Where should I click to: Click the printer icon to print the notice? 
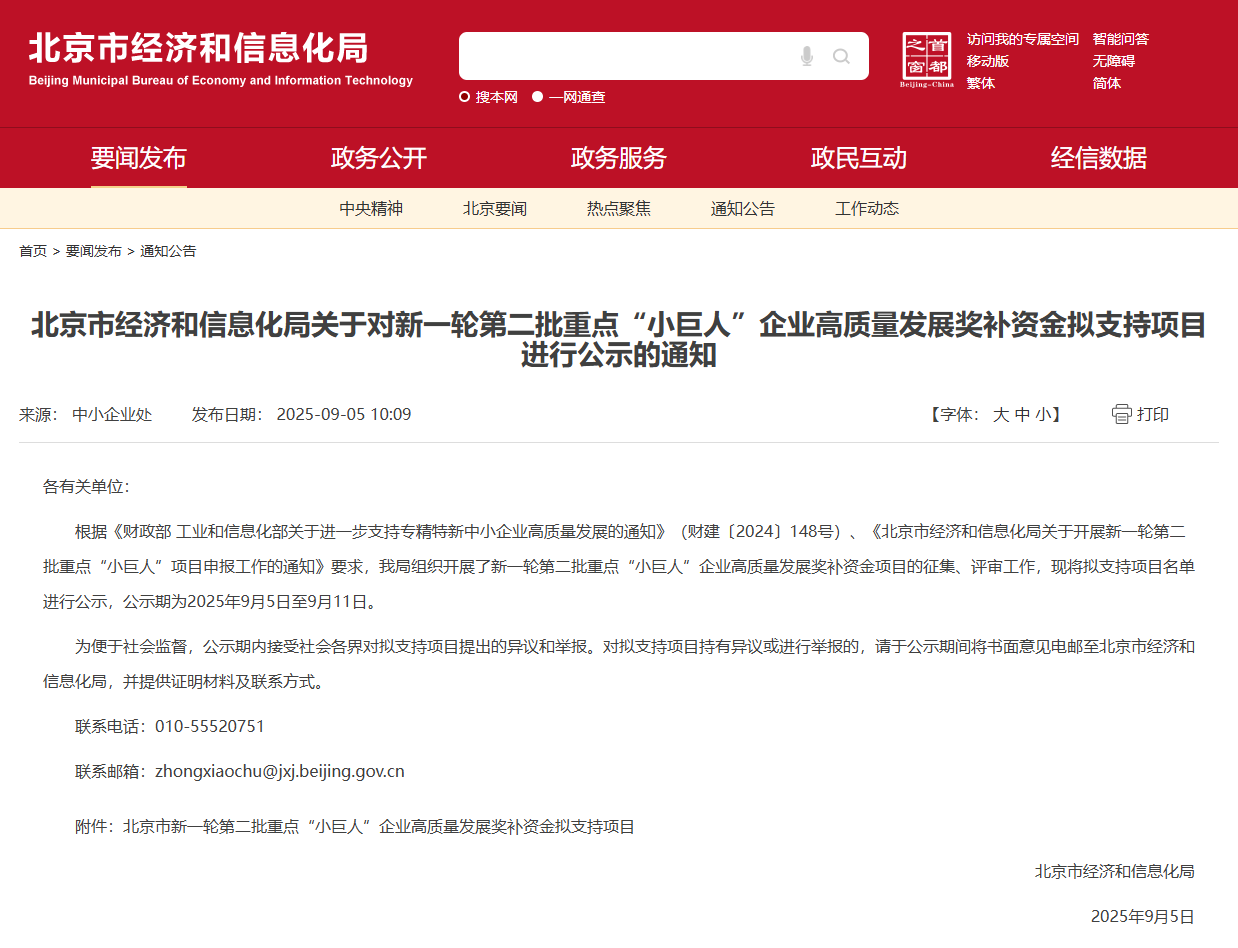1120,413
